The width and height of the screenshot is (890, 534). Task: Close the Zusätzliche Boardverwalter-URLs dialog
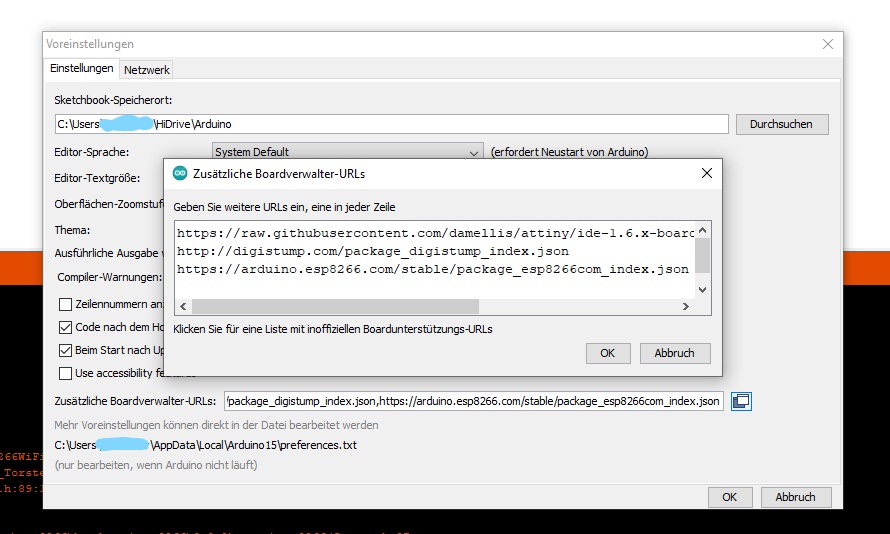pyautogui.click(x=707, y=173)
